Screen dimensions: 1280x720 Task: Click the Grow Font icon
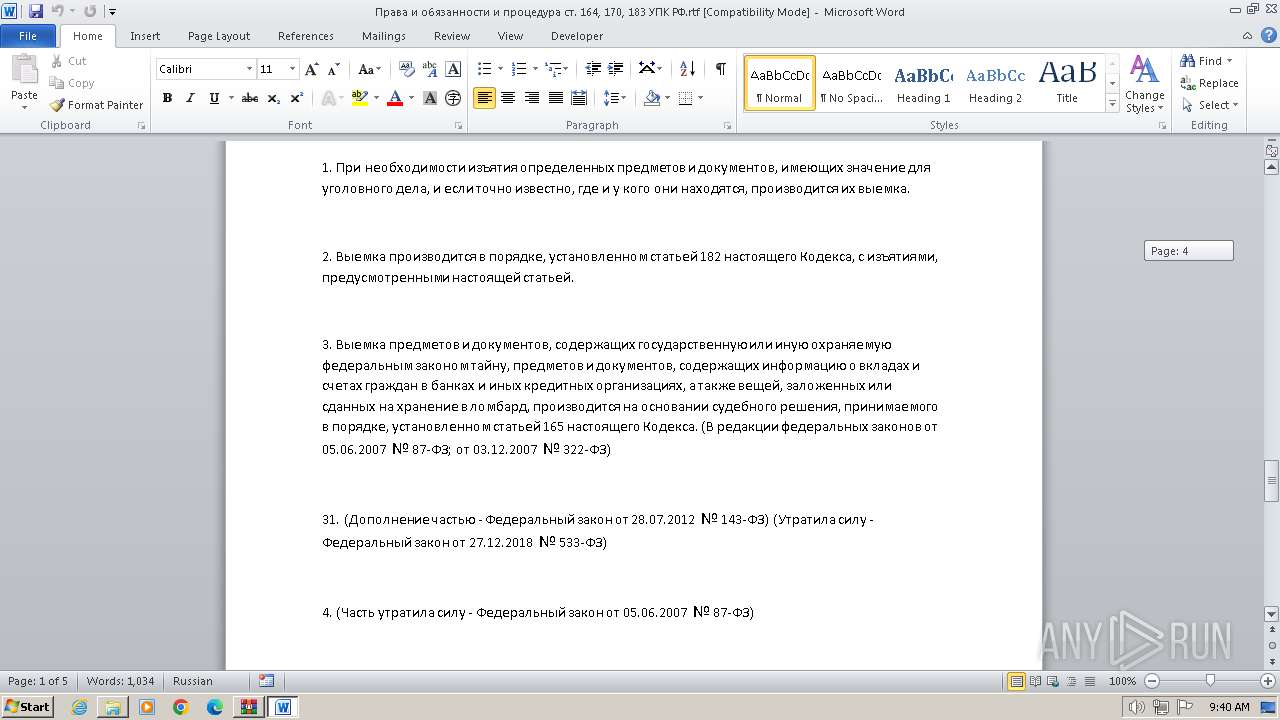(x=312, y=69)
